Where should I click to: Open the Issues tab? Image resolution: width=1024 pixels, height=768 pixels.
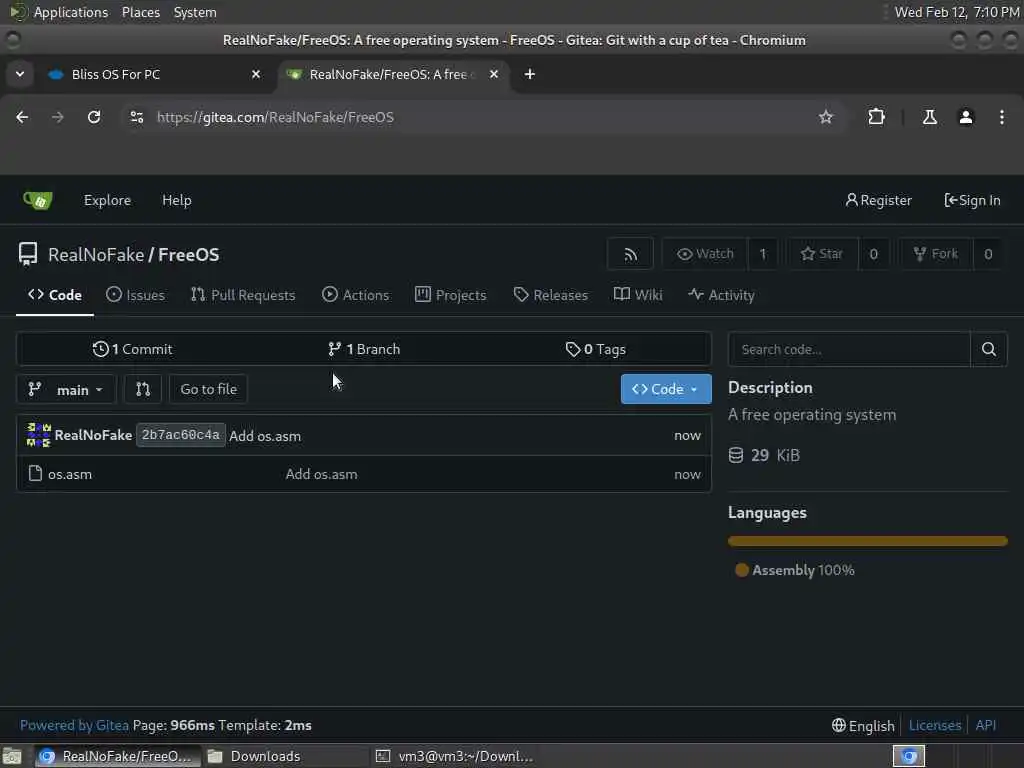(135, 295)
